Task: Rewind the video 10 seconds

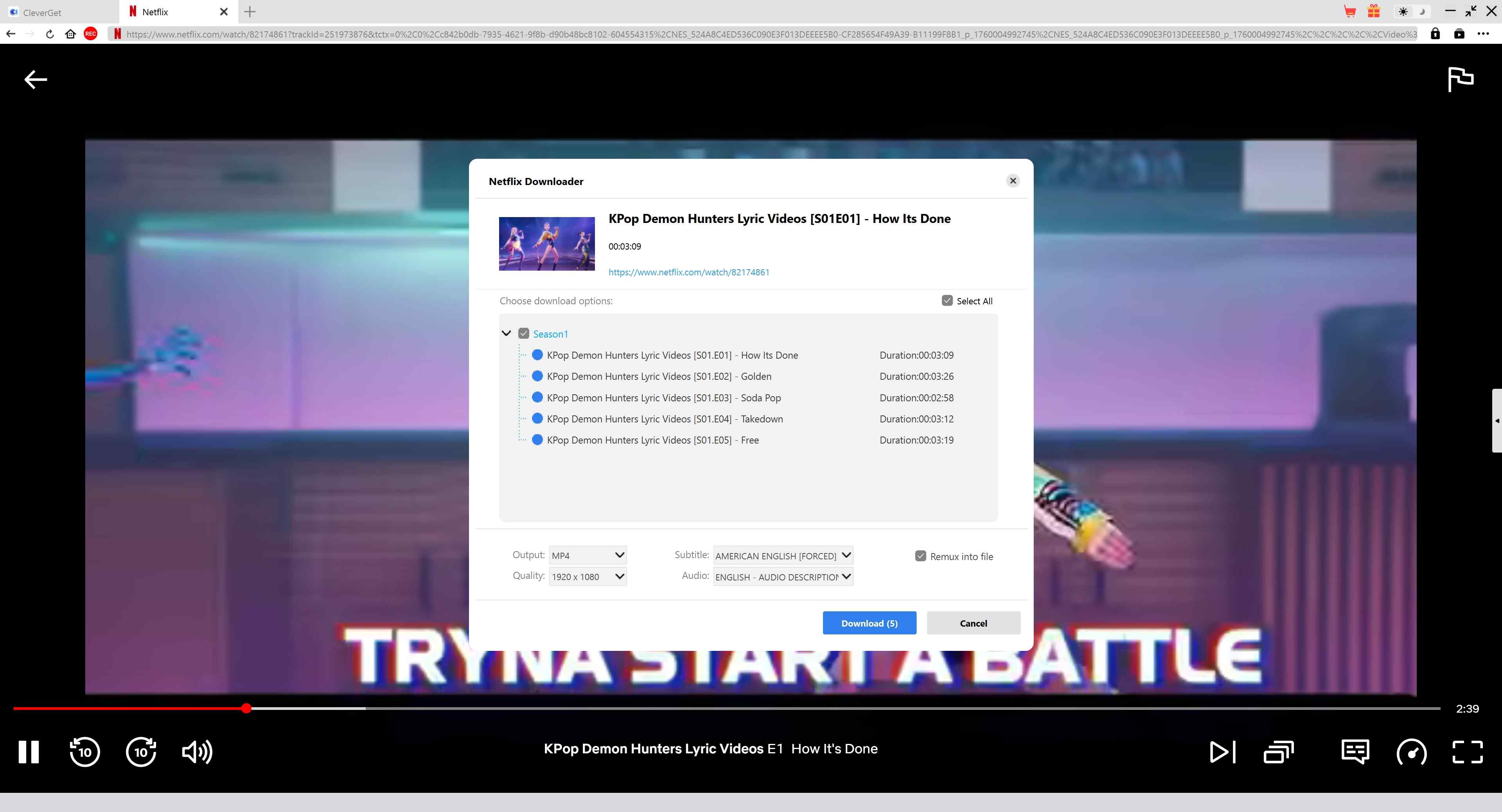Action: (84, 751)
